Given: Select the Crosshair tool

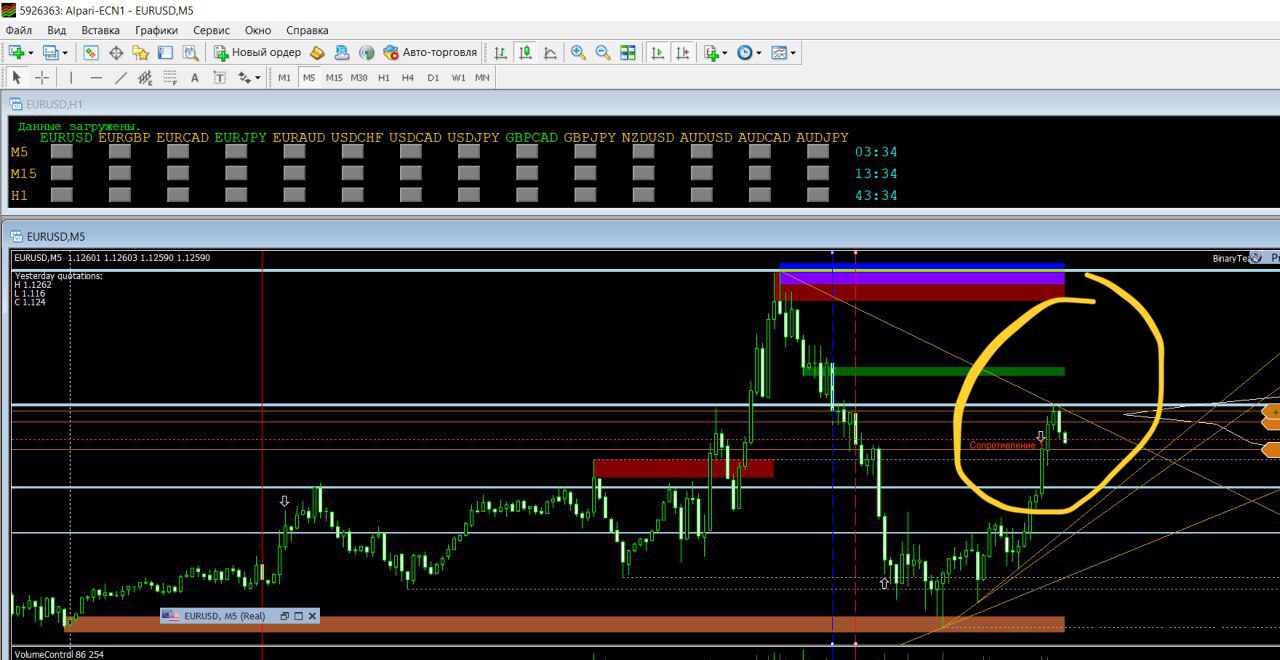Looking at the screenshot, I should pos(42,77).
